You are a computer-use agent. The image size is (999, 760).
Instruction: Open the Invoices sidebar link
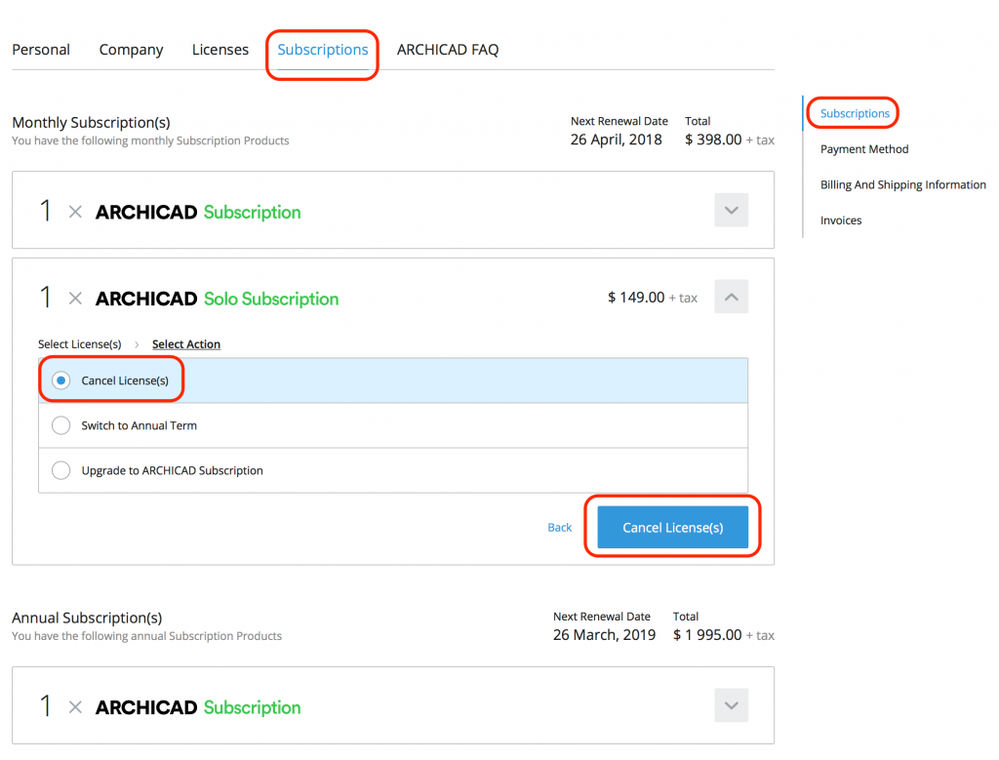840,220
